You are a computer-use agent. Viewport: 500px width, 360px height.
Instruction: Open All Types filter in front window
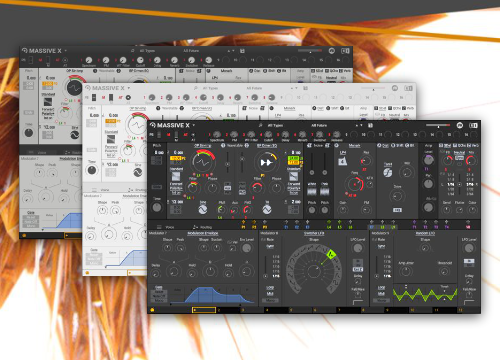[x=276, y=125]
